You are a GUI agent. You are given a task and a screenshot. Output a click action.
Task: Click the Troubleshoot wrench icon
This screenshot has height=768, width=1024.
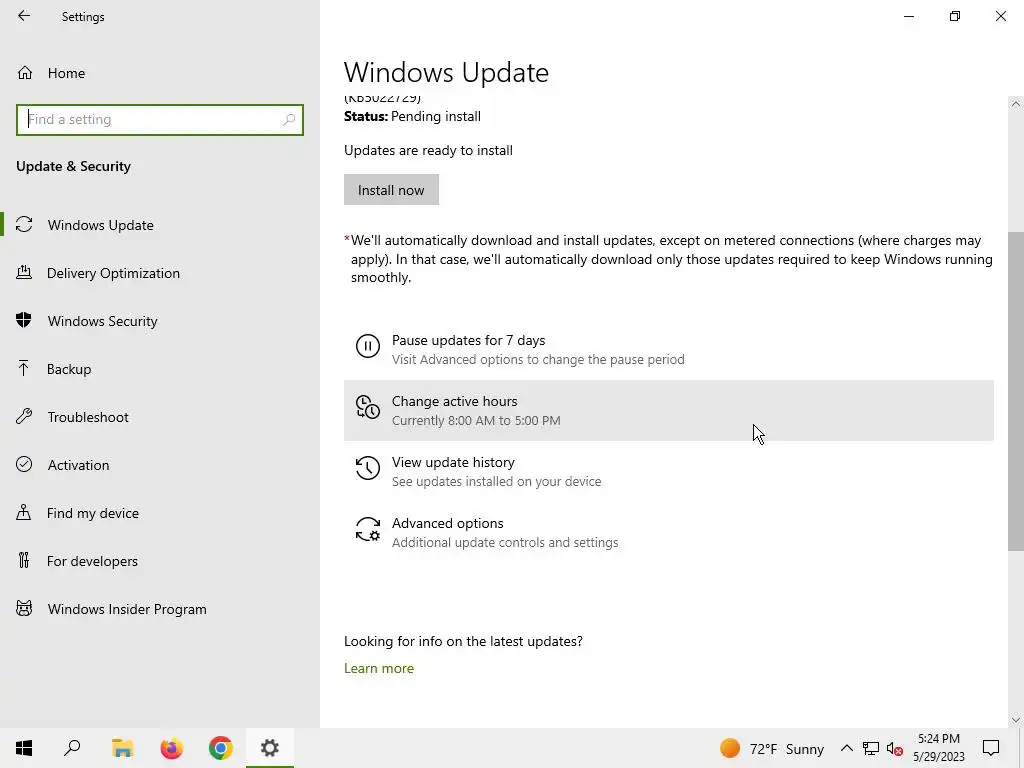(24, 416)
